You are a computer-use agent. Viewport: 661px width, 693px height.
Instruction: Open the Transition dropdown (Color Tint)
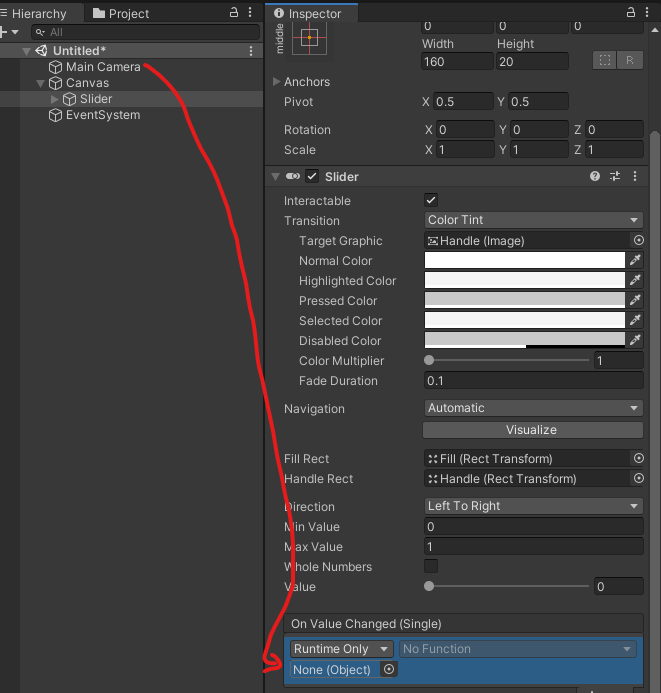[533, 220]
